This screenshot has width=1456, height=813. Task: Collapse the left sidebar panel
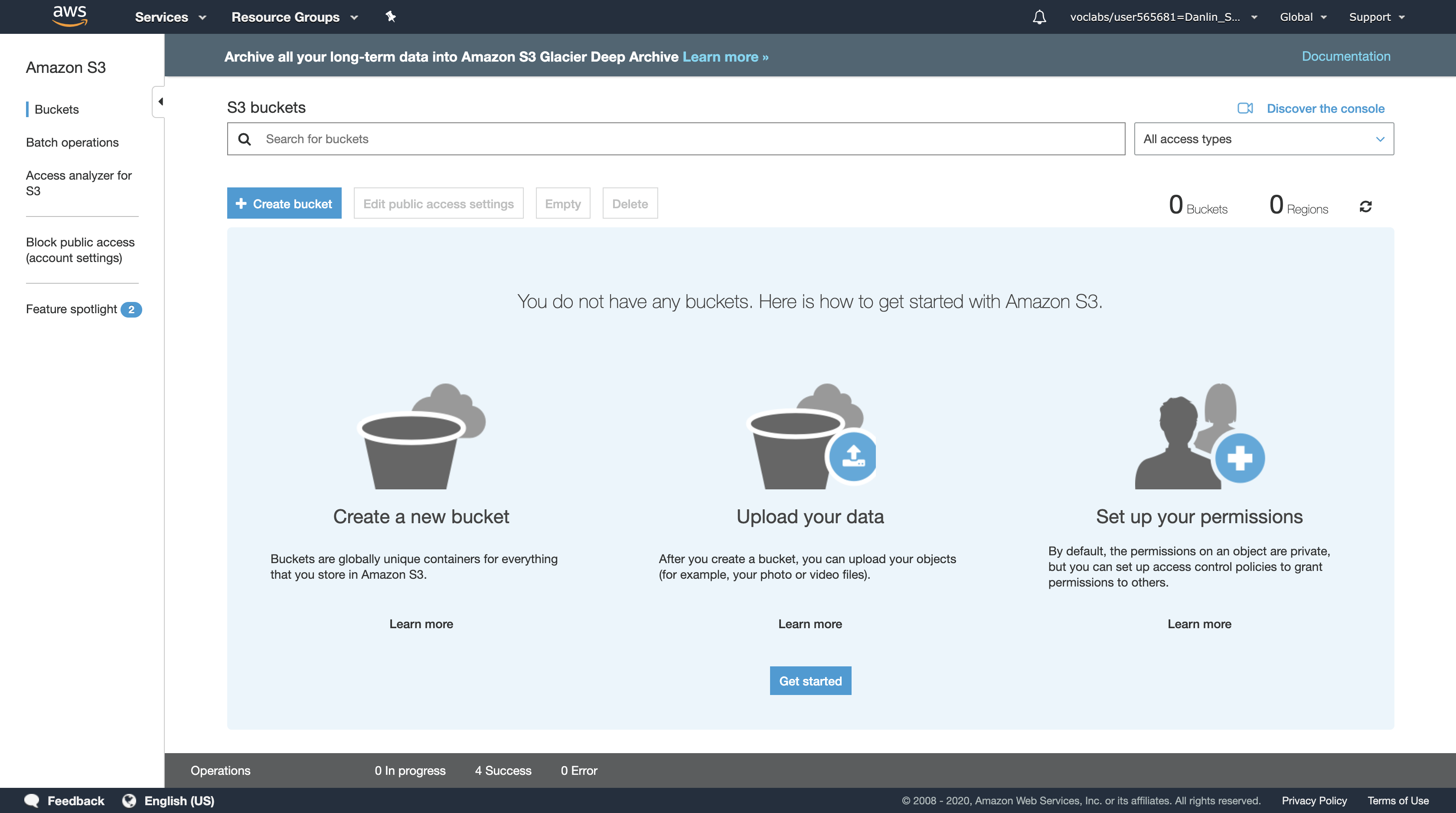pyautogui.click(x=160, y=102)
